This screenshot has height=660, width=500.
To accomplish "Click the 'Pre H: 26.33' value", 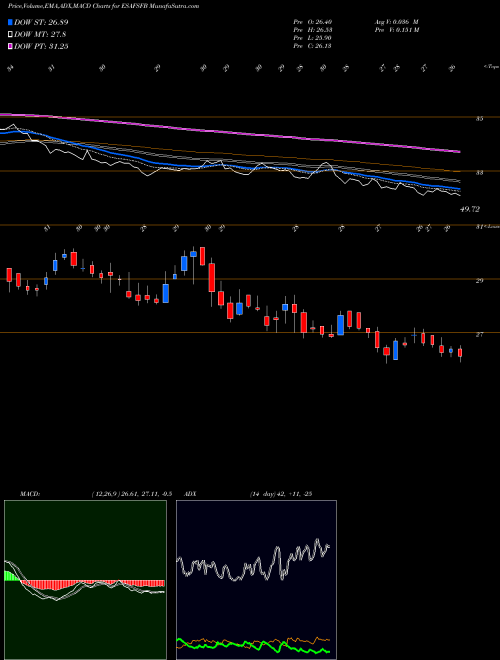I will [x=312, y=30].
